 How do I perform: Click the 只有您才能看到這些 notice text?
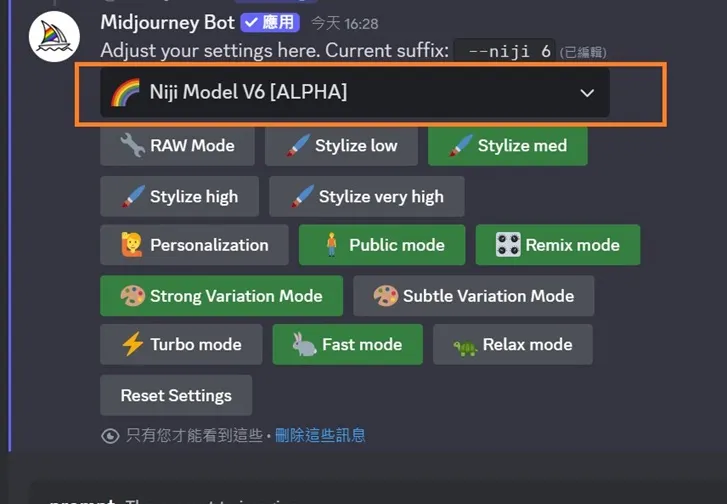(x=194, y=435)
